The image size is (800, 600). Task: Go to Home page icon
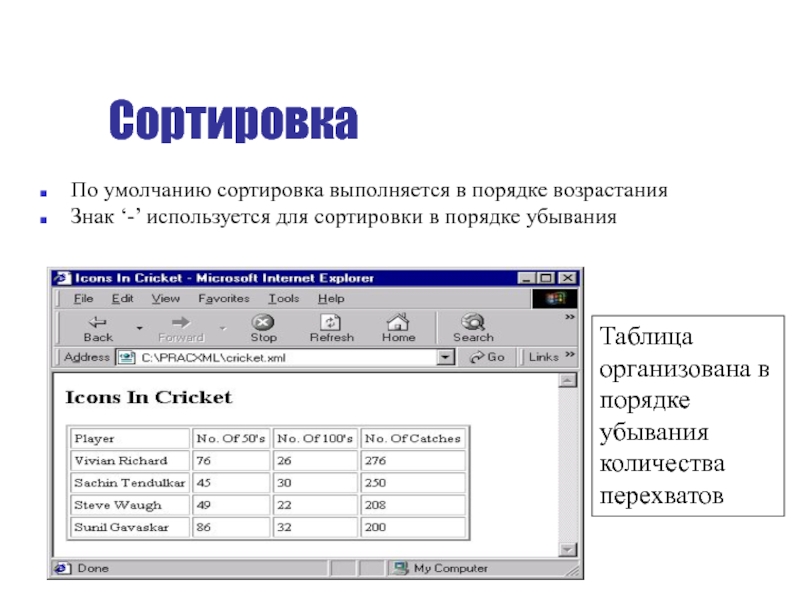(x=398, y=322)
